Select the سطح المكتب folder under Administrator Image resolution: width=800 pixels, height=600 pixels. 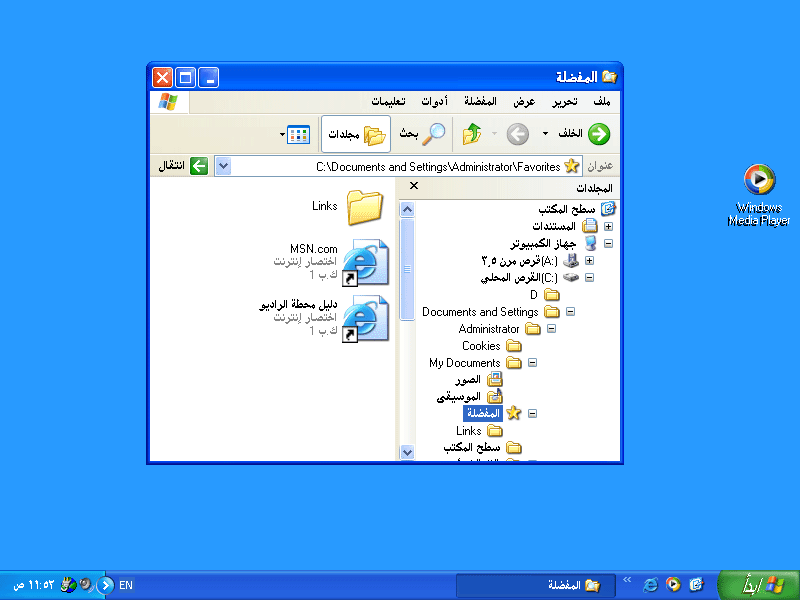[472, 447]
